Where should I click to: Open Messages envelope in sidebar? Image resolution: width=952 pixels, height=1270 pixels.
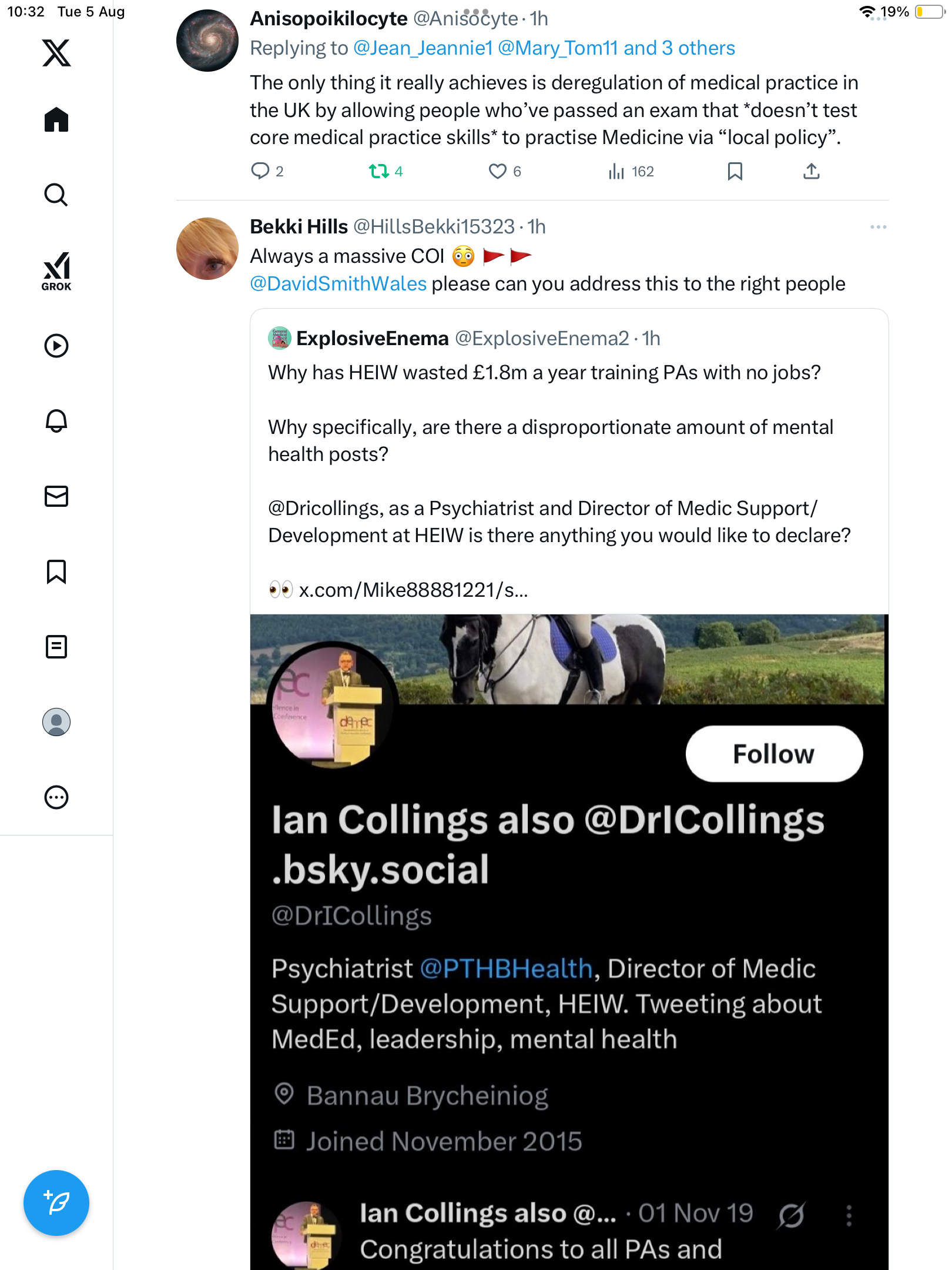point(56,496)
